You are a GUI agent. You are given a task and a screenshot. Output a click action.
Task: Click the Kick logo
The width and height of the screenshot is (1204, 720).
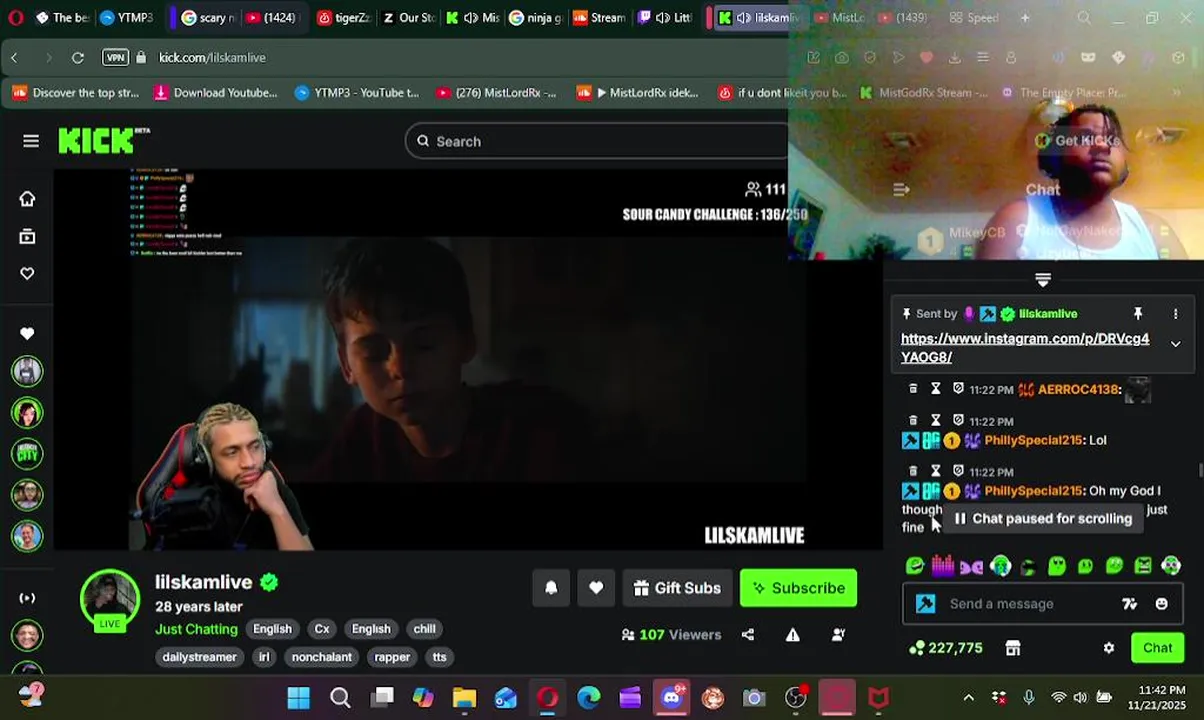(104, 141)
